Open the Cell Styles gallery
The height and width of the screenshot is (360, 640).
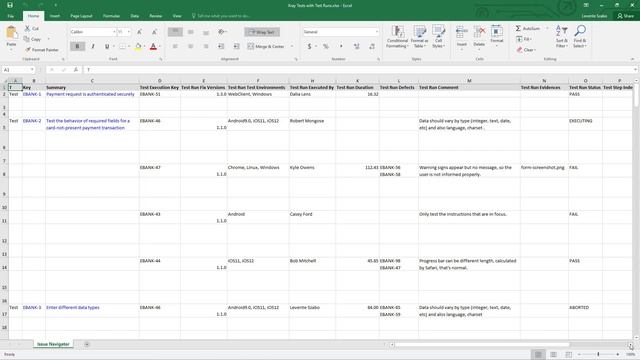coord(438,37)
